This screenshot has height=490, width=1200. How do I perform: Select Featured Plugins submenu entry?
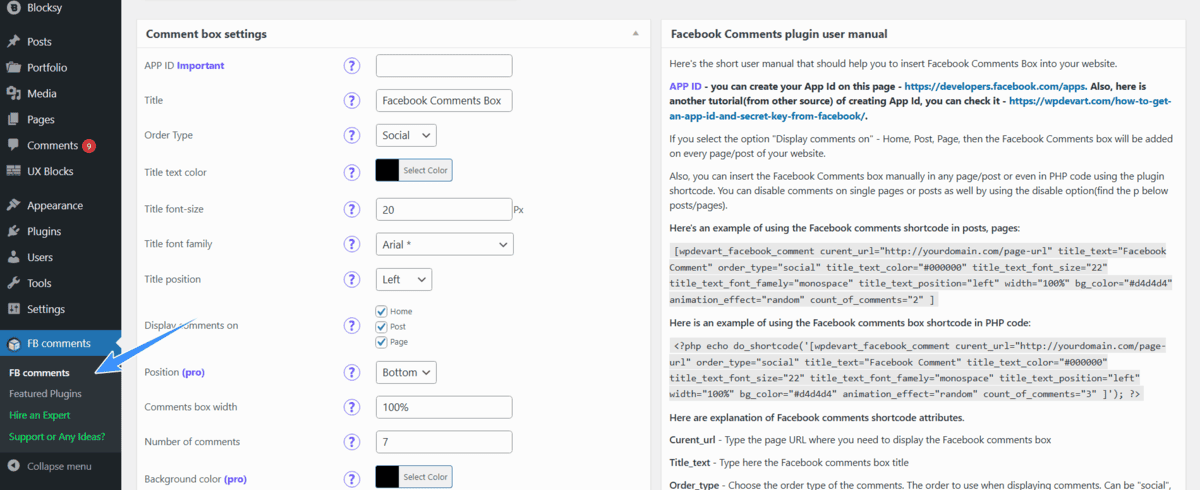pos(45,394)
